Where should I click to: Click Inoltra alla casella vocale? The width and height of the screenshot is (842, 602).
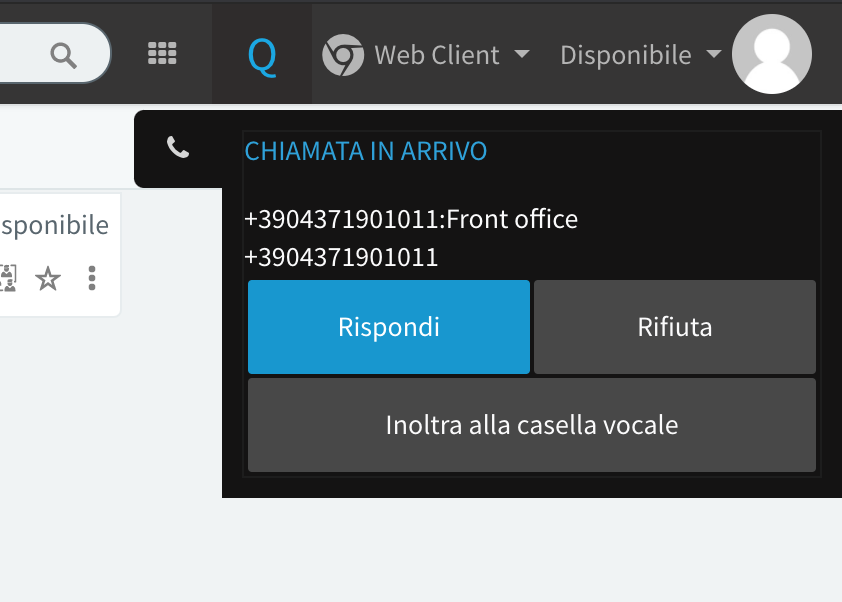(x=531, y=425)
